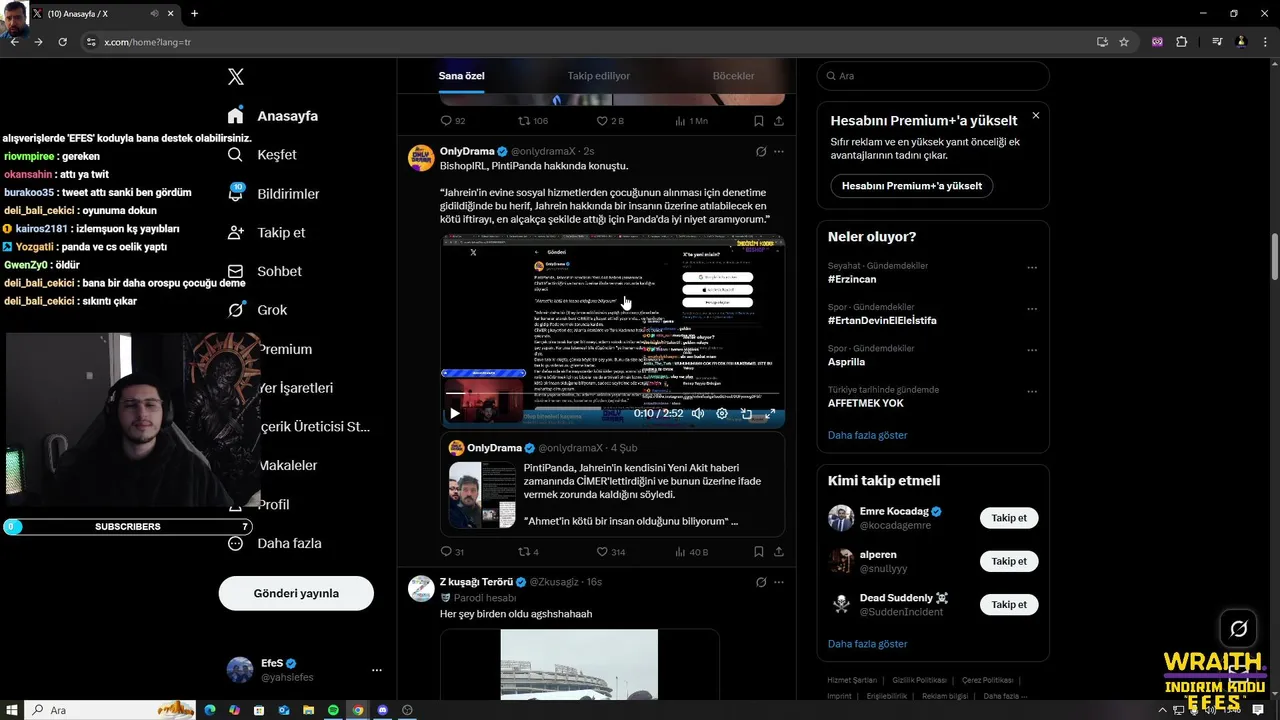Mute the video with speaker icon
Viewport: 1280px width, 720px height.
click(698, 413)
